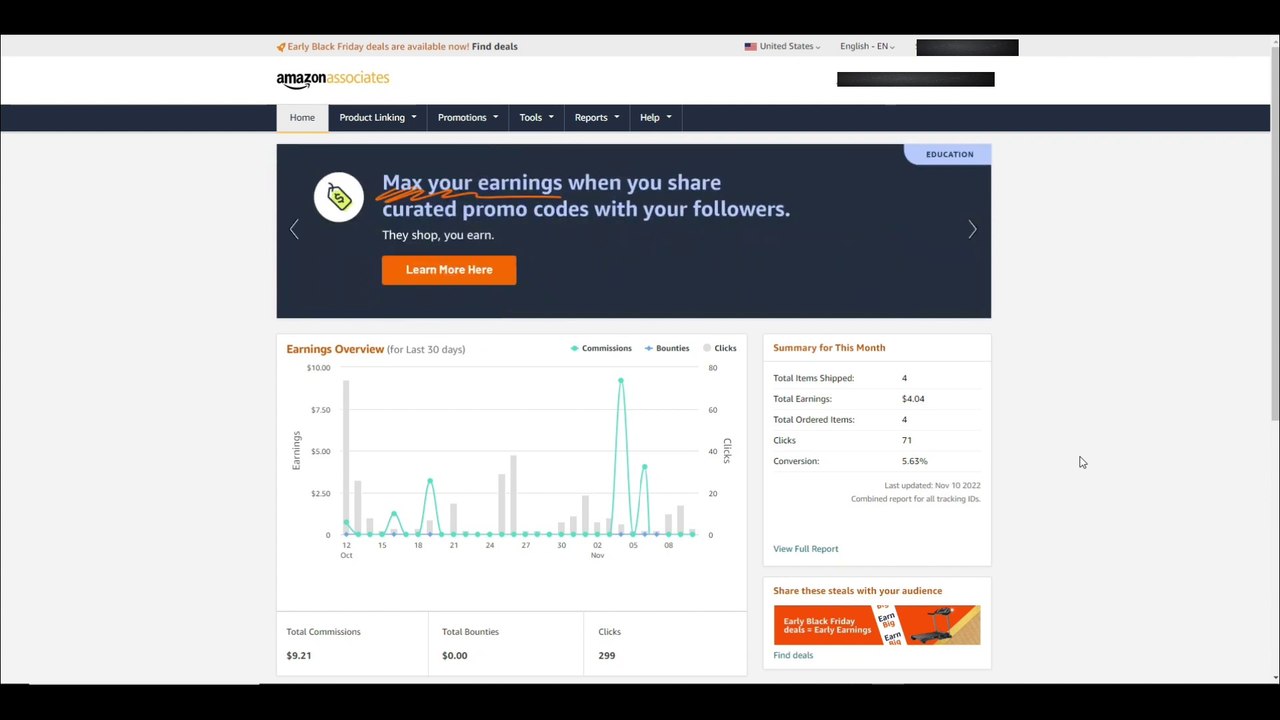Click the summary Clicks value 71

tap(907, 440)
